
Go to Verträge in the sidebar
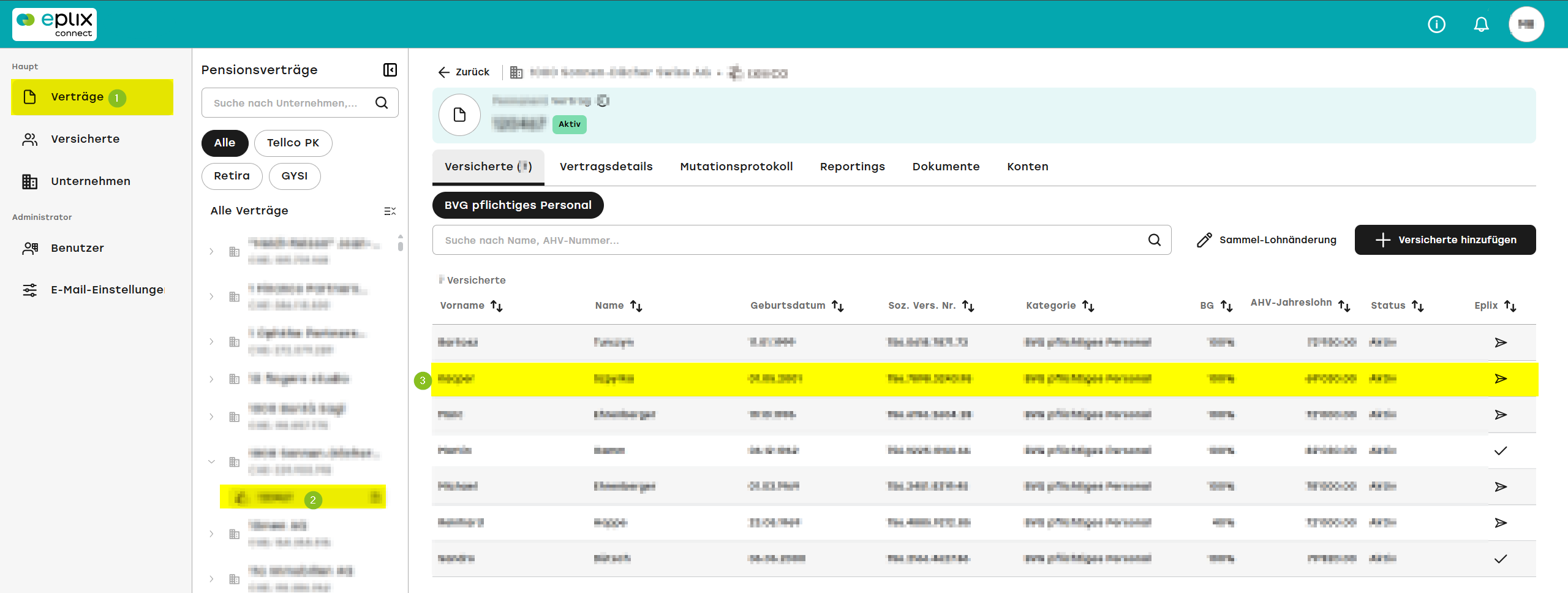click(x=92, y=97)
